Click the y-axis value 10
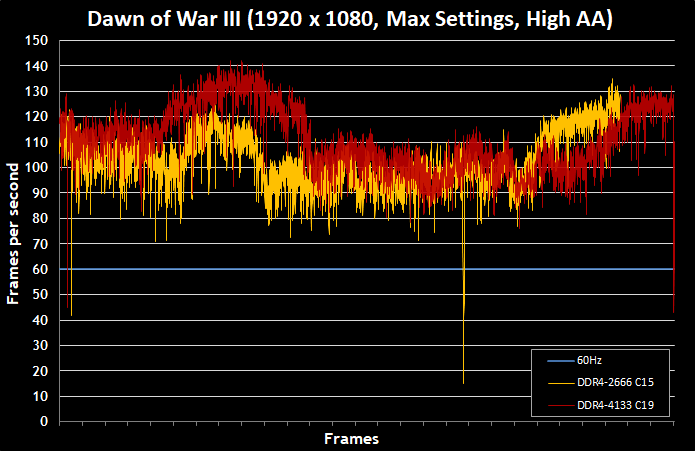 click(40, 396)
